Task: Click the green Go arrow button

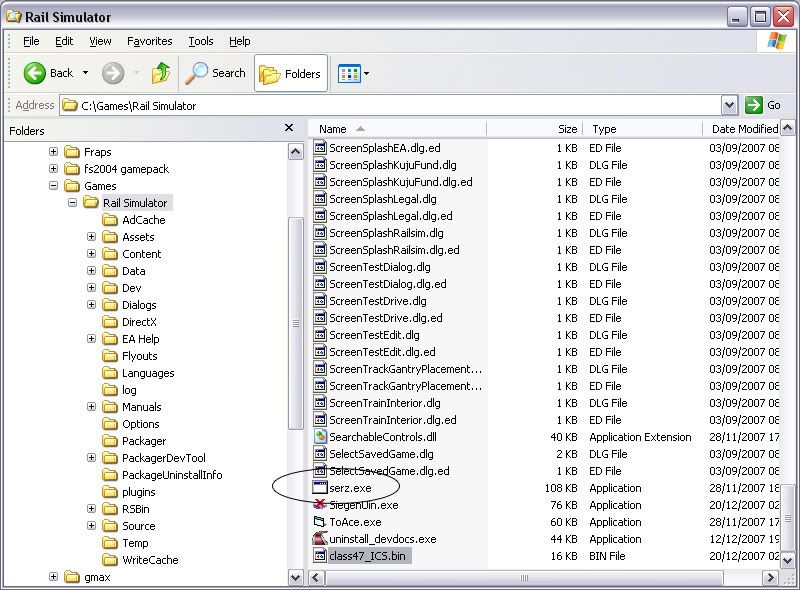Action: pos(754,105)
